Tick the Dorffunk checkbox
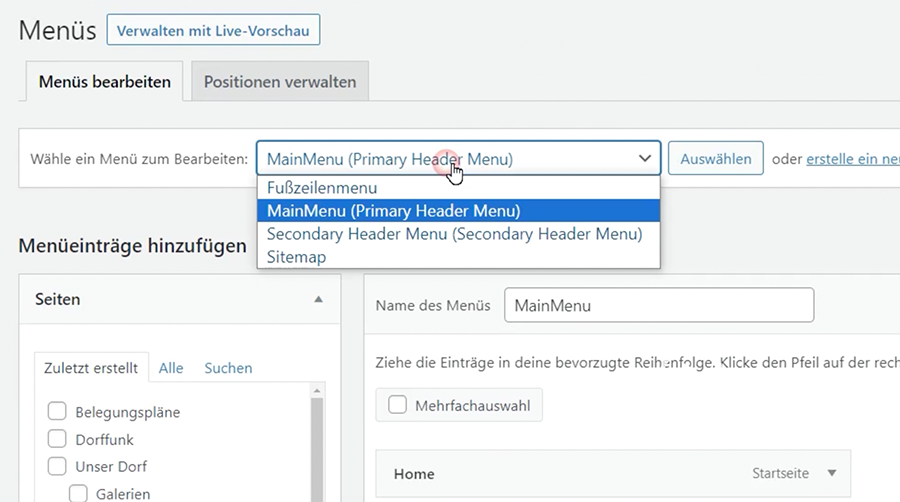This screenshot has height=502, width=900. [57, 439]
